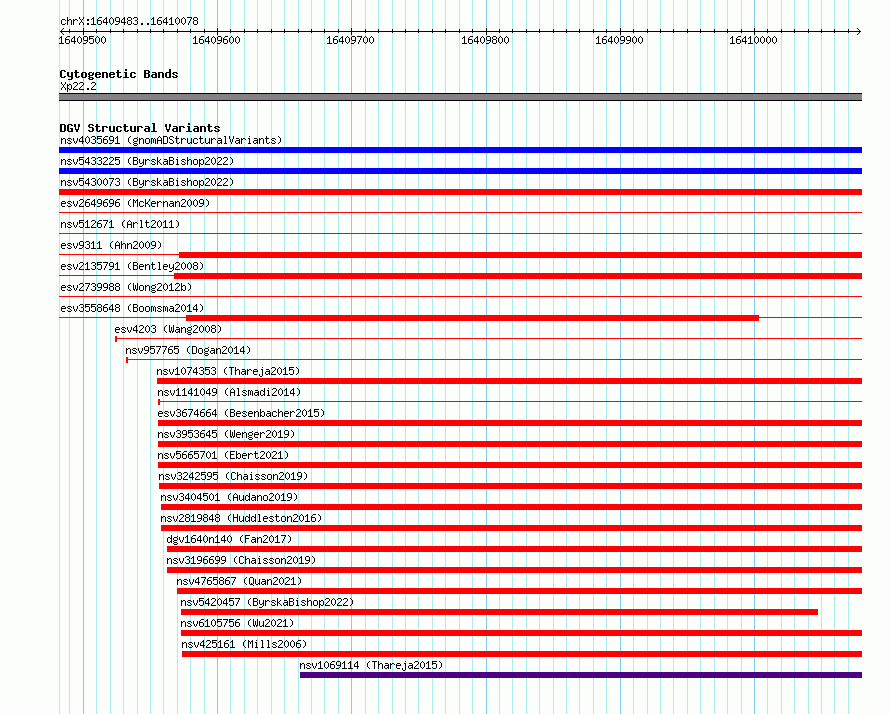
Task: Click the 16409800 ruler position
Action: click(485, 40)
